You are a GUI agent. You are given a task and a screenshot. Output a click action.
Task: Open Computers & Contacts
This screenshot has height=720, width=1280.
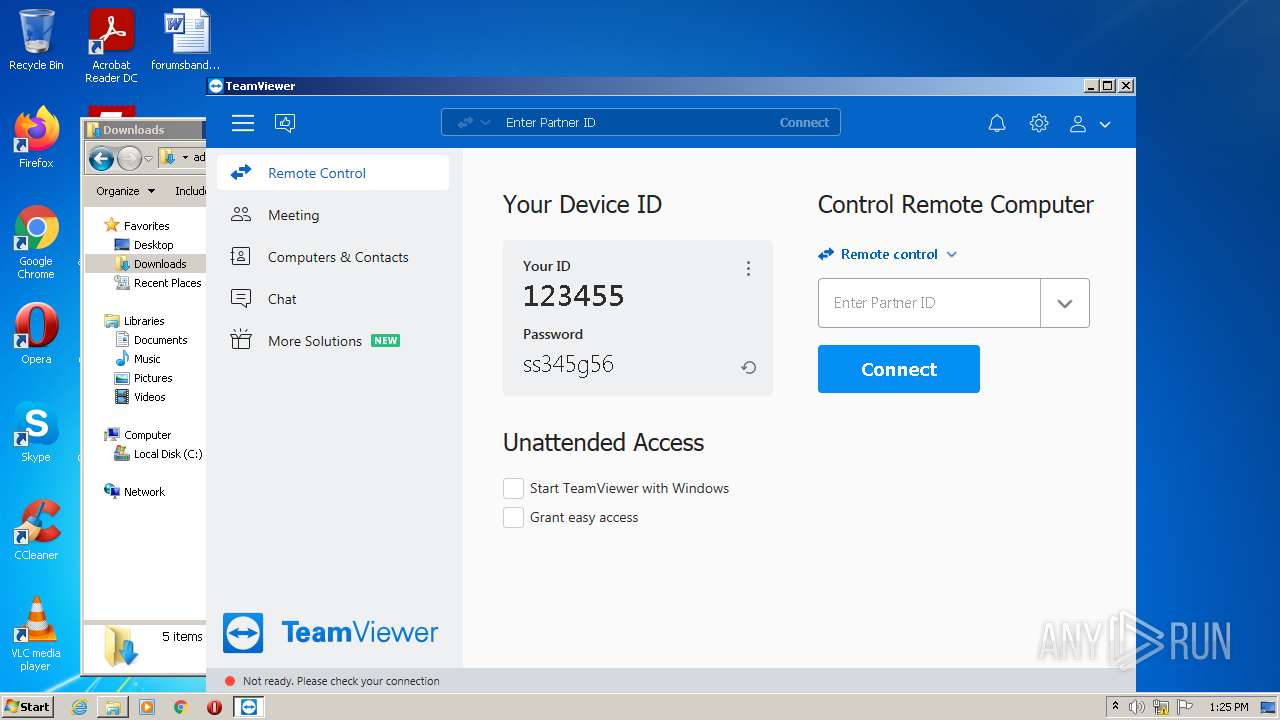[x=333, y=257]
